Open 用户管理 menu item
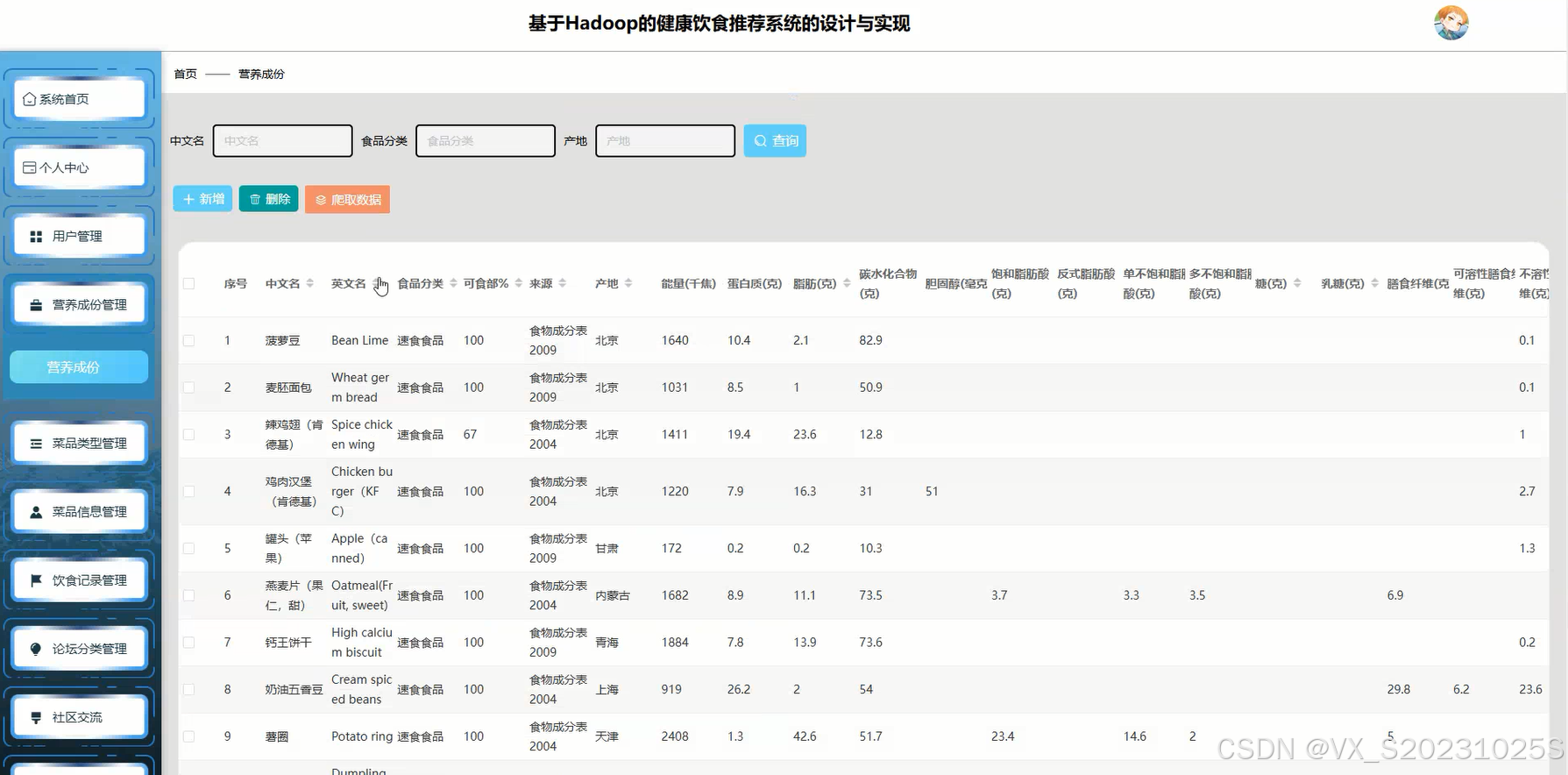1568x775 pixels. pyautogui.click(x=79, y=236)
